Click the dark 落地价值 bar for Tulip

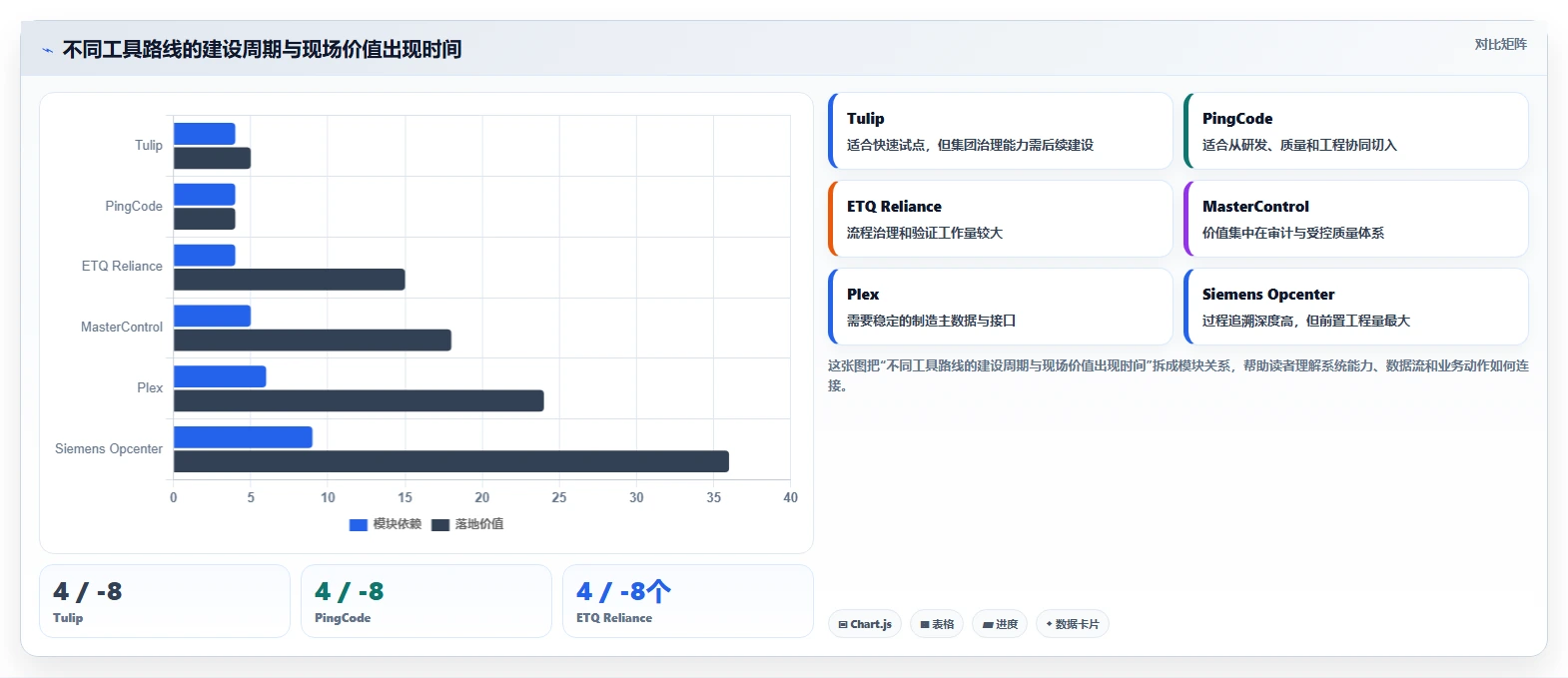pyautogui.click(x=212, y=158)
